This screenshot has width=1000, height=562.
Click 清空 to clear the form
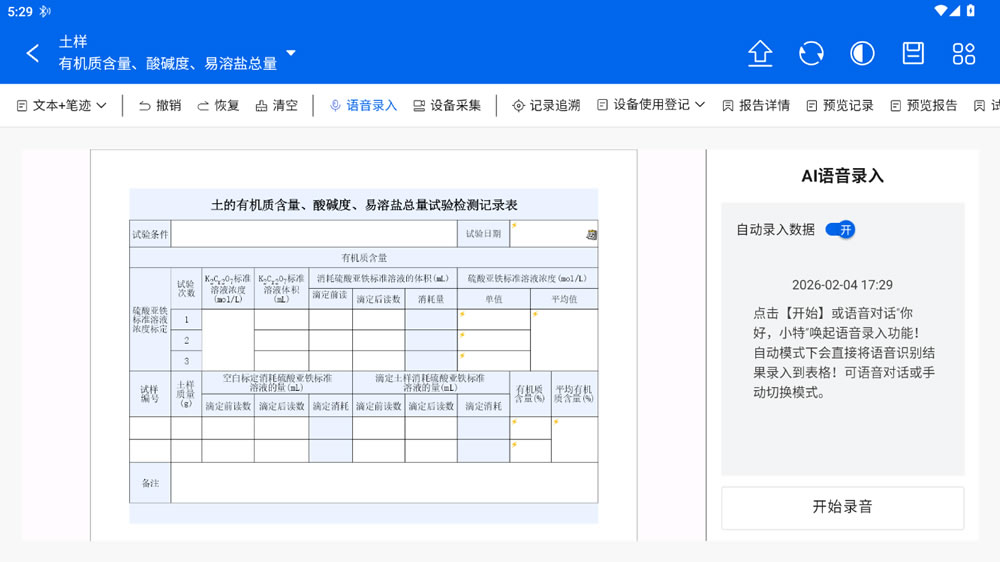click(277, 105)
